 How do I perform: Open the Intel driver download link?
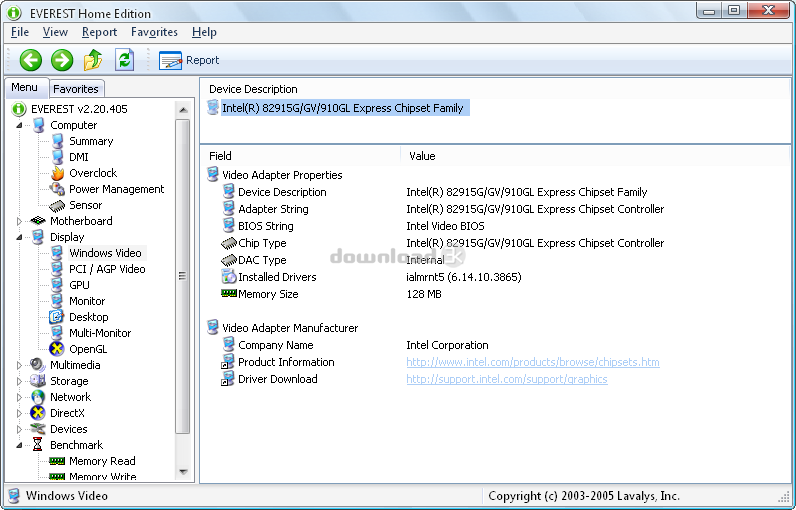click(506, 379)
